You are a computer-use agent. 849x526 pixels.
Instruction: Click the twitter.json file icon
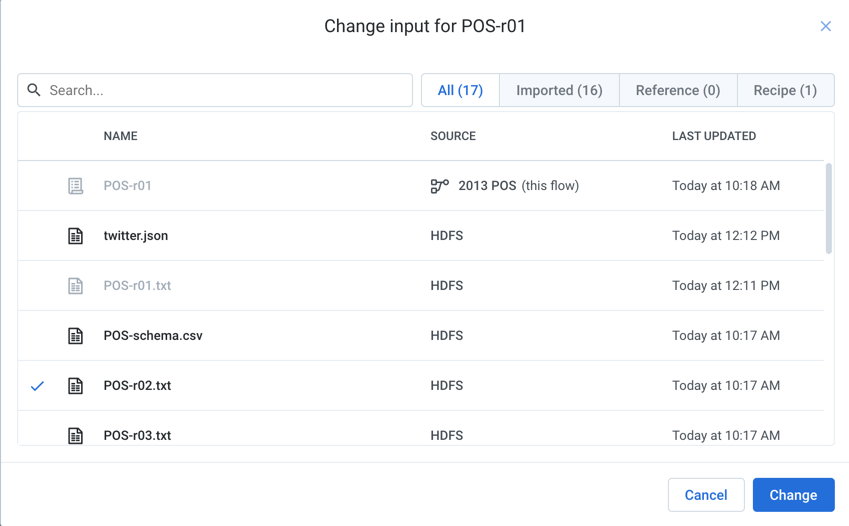click(x=76, y=236)
